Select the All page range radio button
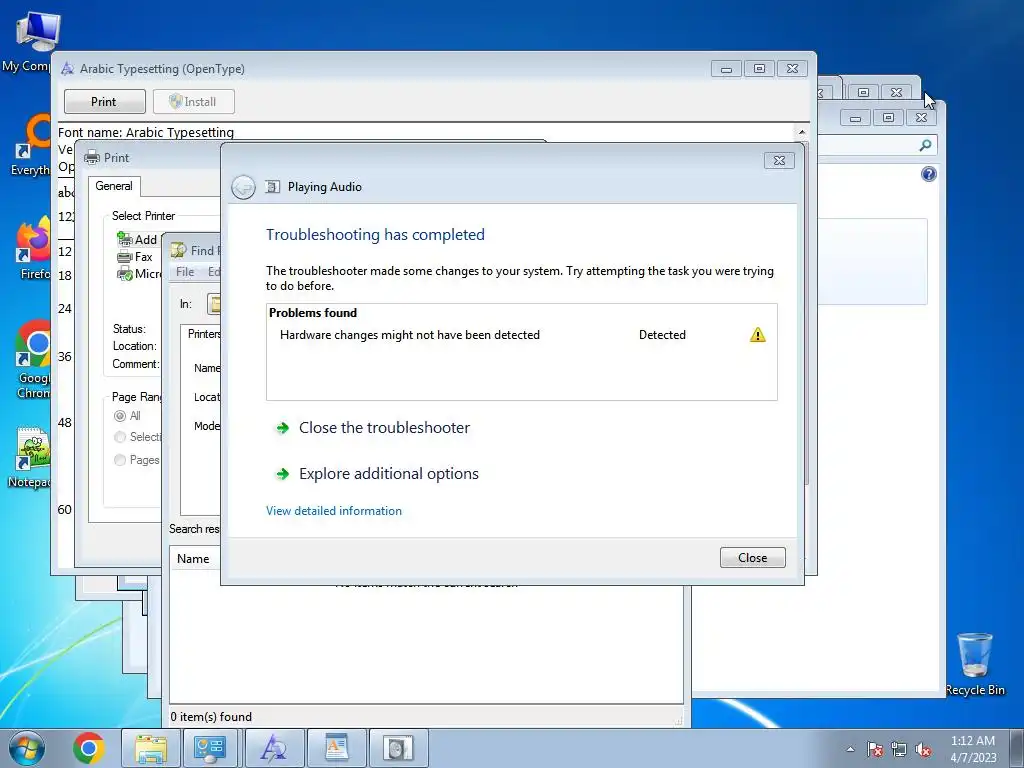 click(x=120, y=416)
